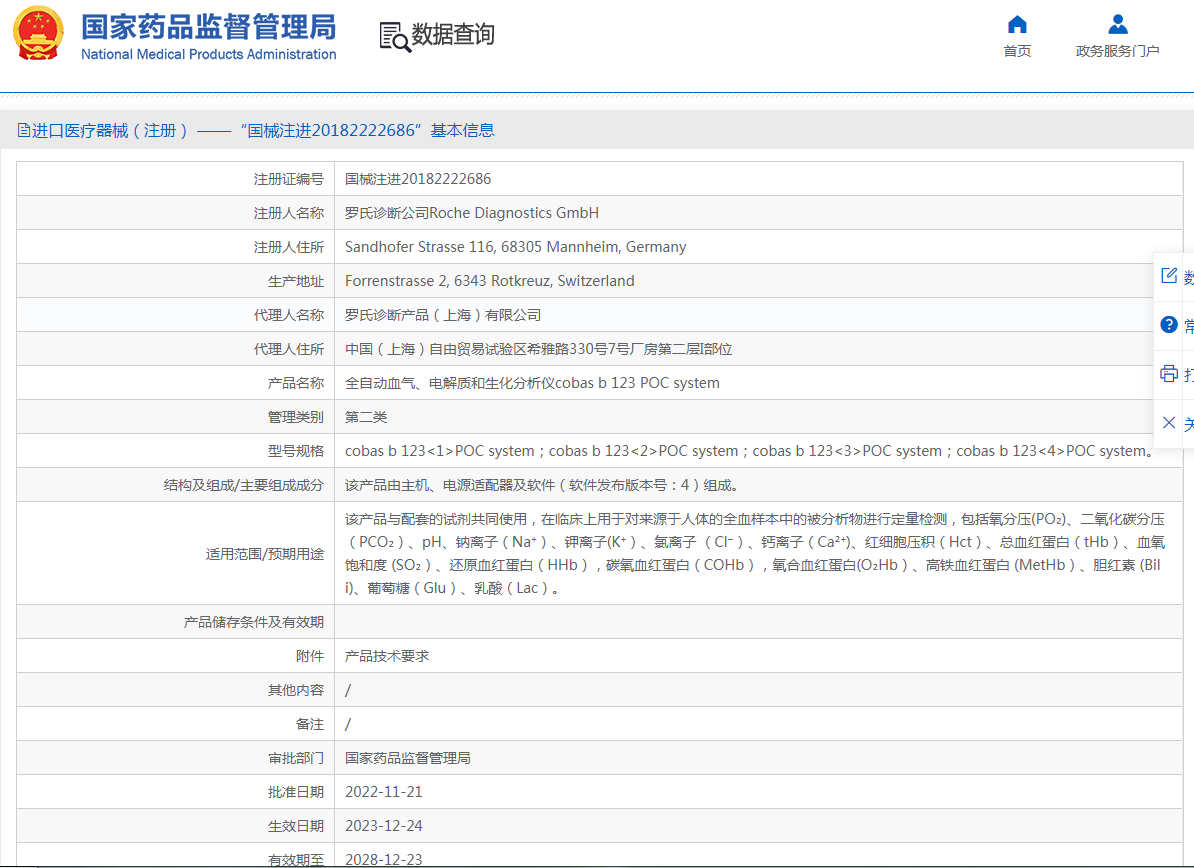Click the 注册人住所 label
The height and width of the screenshot is (868, 1194).
289,247
